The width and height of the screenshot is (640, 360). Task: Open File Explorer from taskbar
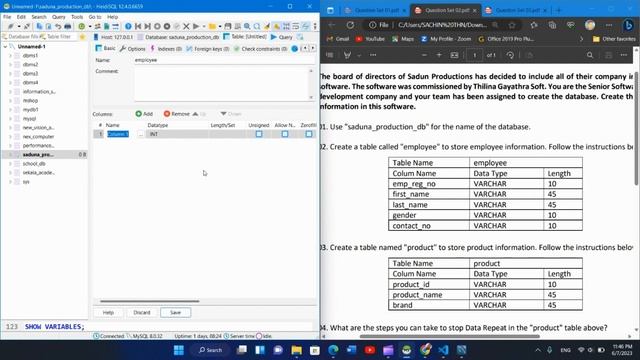point(297,350)
